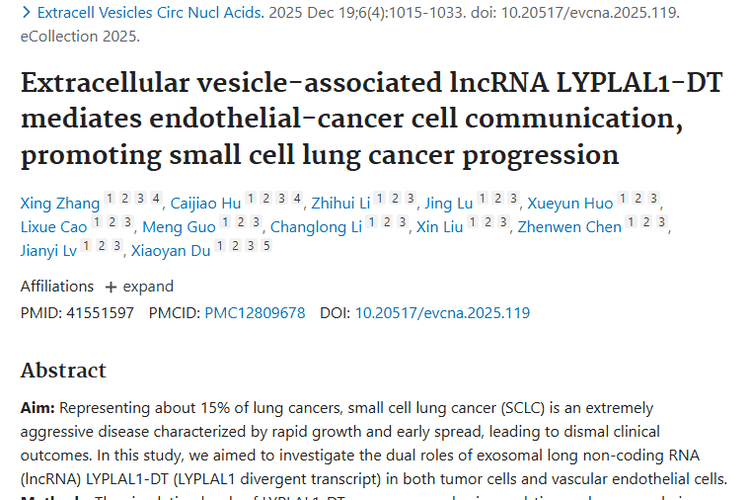Viewport: 750px width, 500px height.
Task: Click author name Lixue Cao
Action: point(53,227)
